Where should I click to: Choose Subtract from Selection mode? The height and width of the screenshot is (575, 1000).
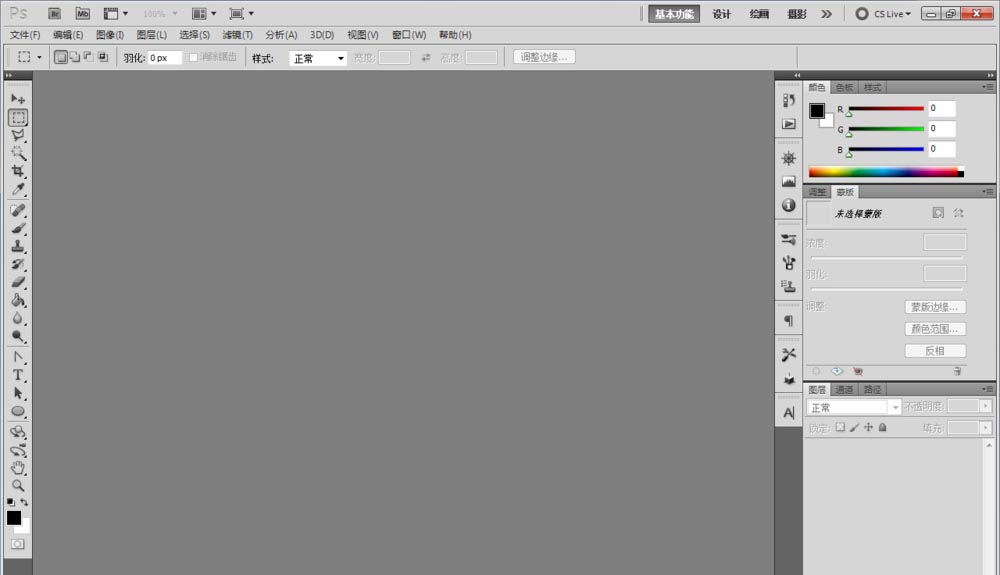(89, 57)
